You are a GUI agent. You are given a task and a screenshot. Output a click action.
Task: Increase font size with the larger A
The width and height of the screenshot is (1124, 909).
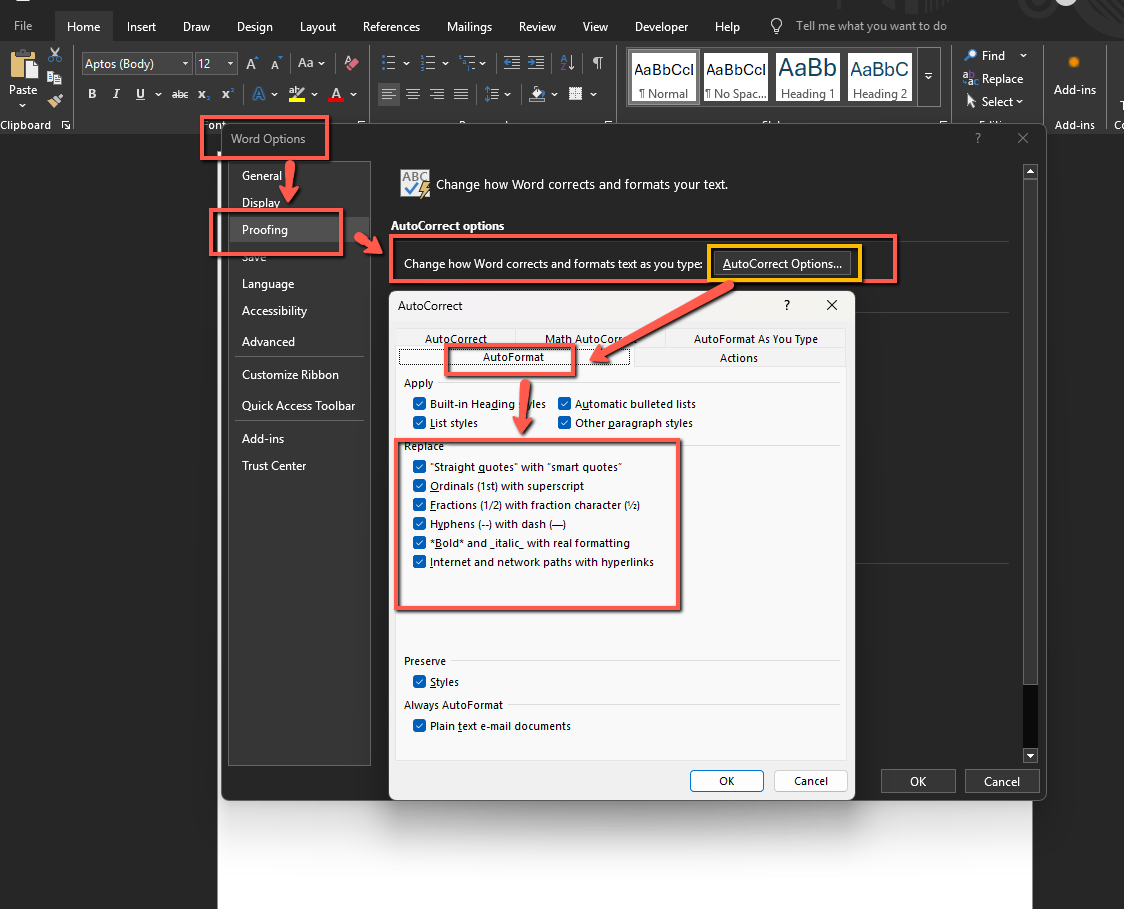[x=252, y=63]
